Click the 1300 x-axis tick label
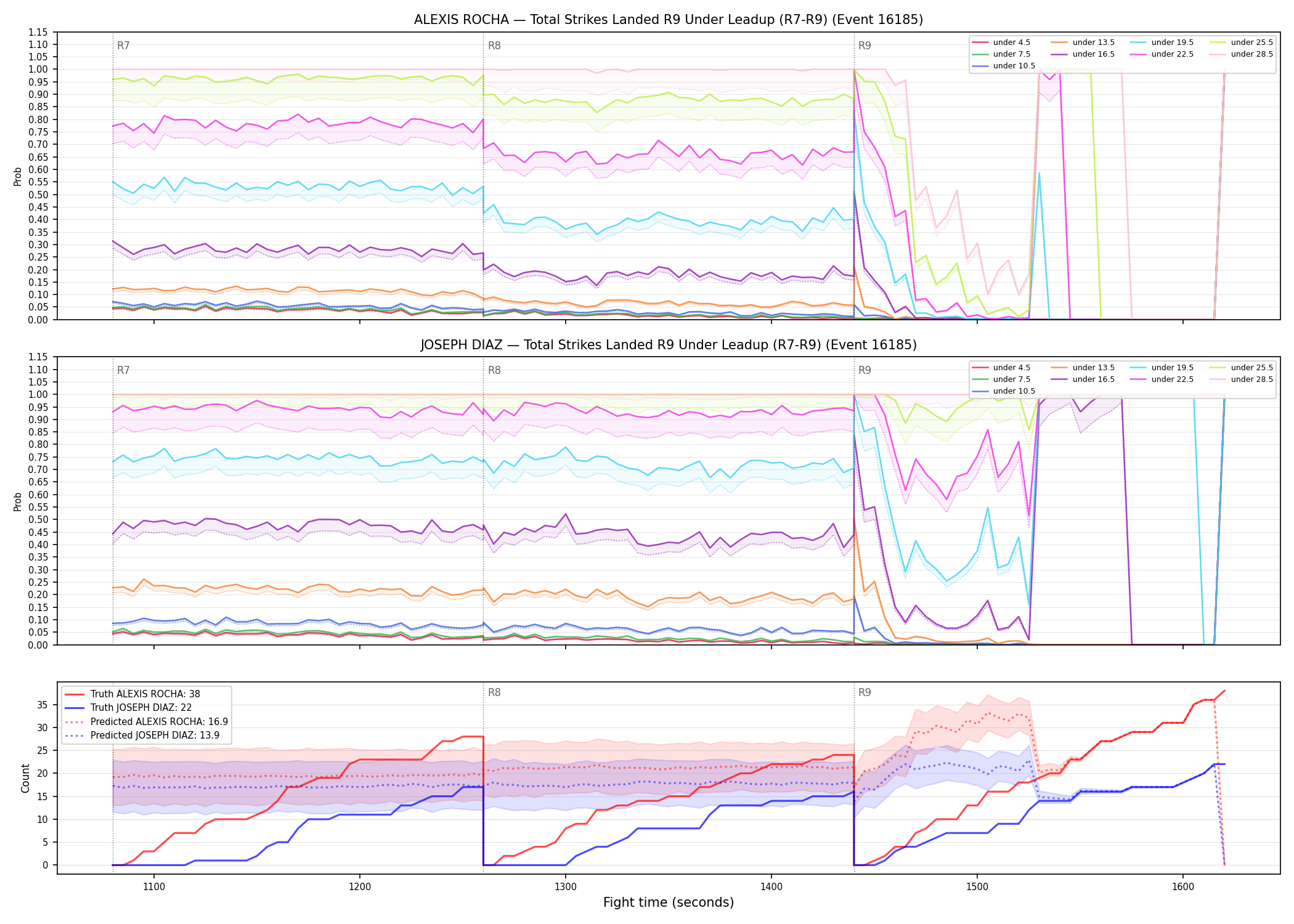The image size is (1294, 924). pyautogui.click(x=566, y=887)
